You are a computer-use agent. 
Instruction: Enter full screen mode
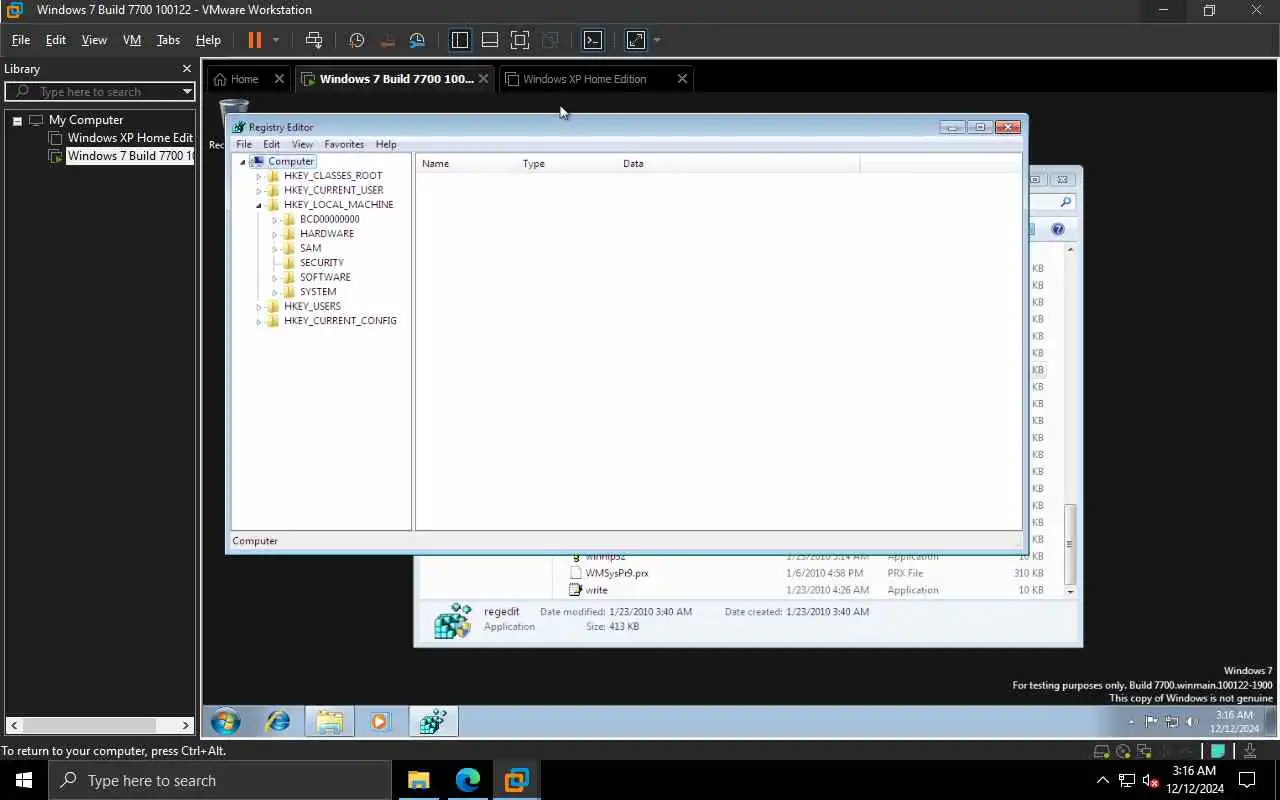520,40
